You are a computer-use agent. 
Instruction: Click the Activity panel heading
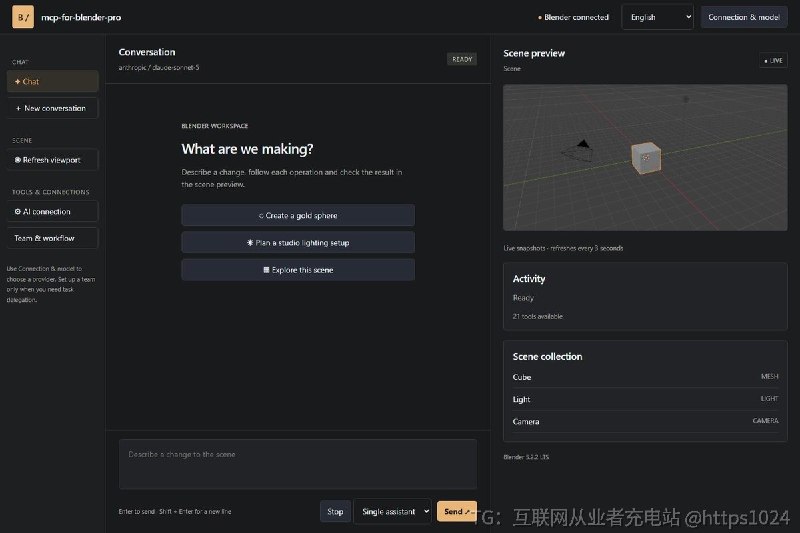coord(529,278)
